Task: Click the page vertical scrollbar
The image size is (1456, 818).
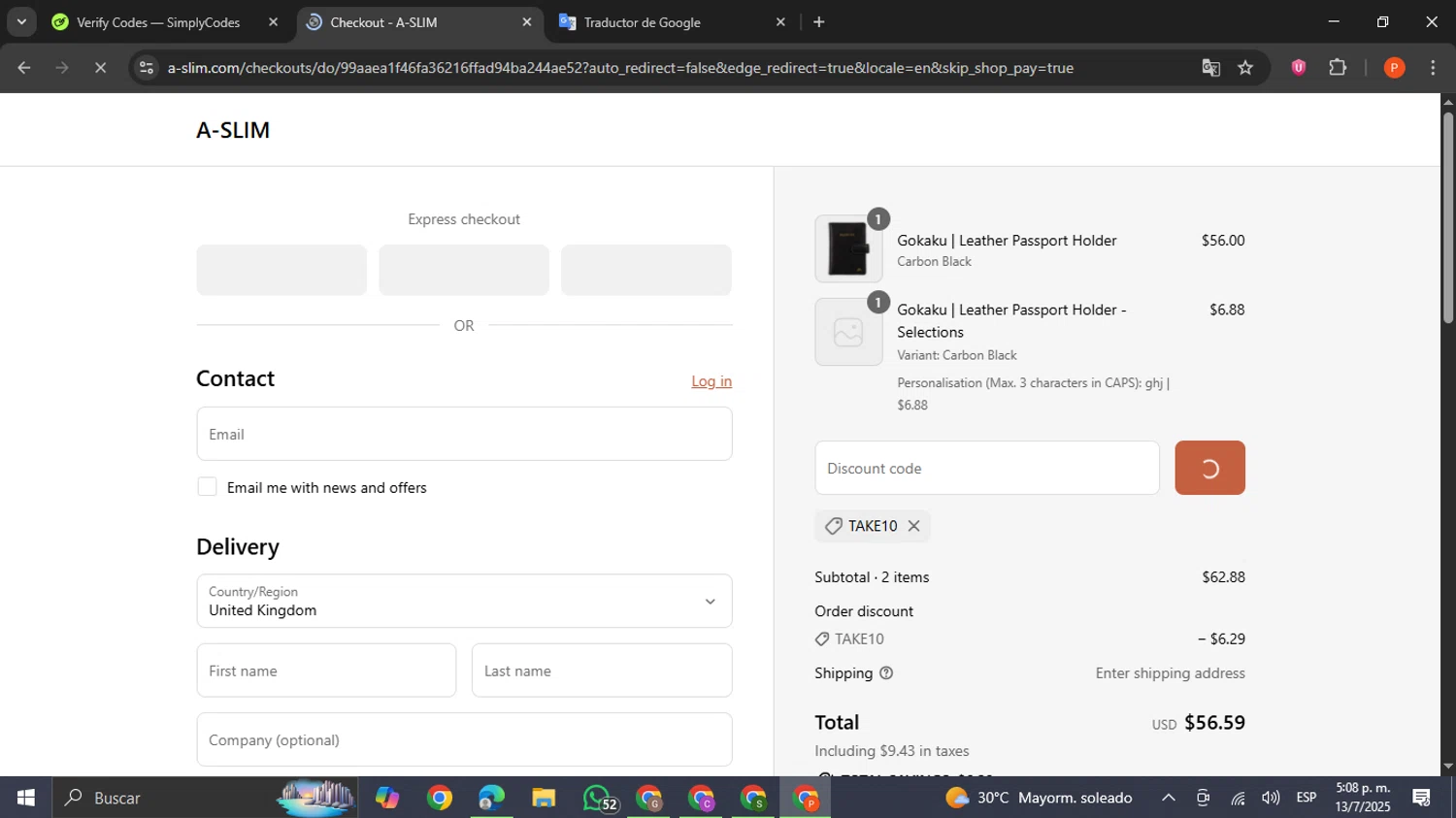Action: click(x=1448, y=218)
